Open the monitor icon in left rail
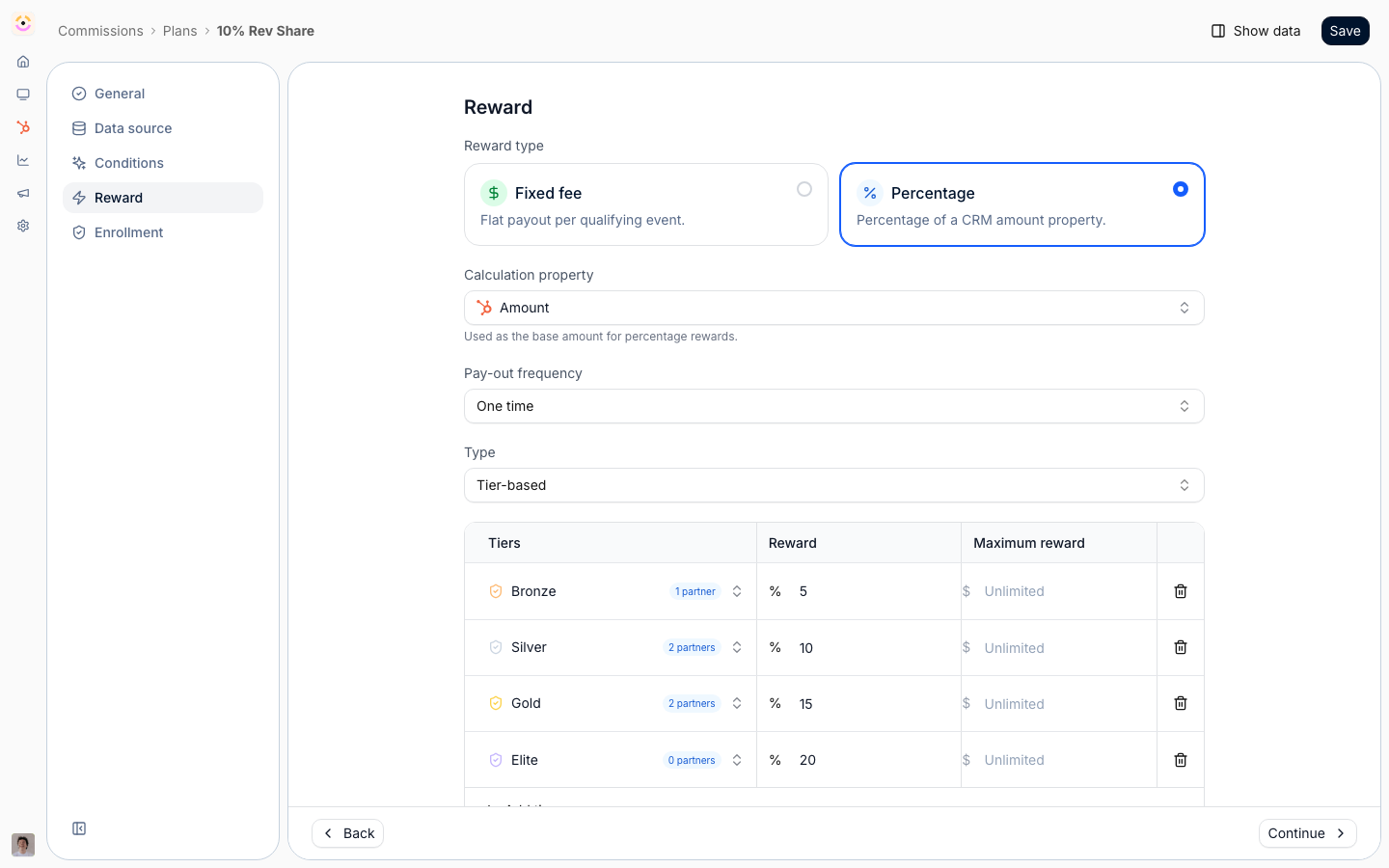1389x868 pixels. pos(23,95)
